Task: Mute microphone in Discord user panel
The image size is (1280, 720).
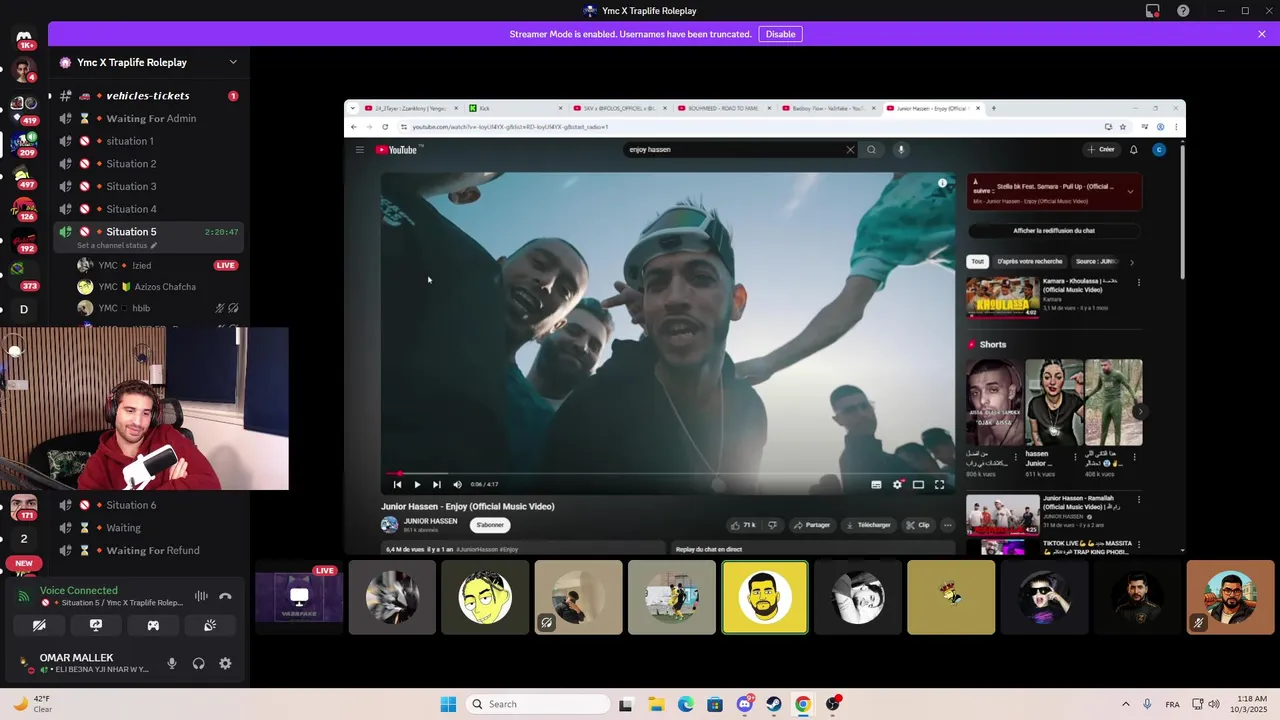Action: (172, 663)
